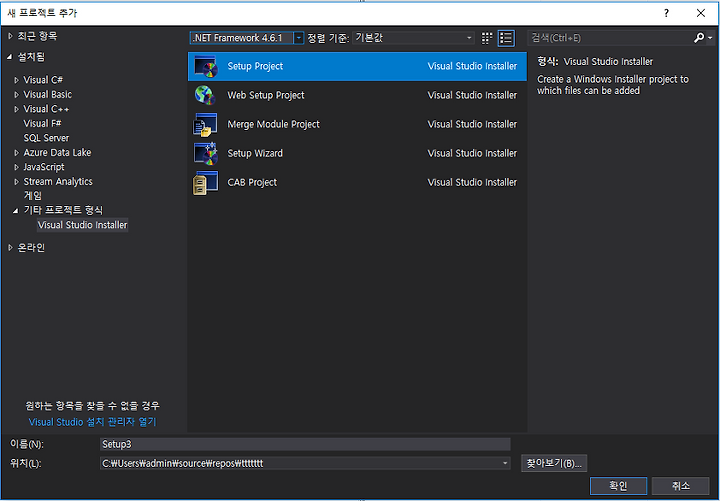Expand the Stream Analytics node
This screenshot has width=720, height=501.
coord(17,182)
